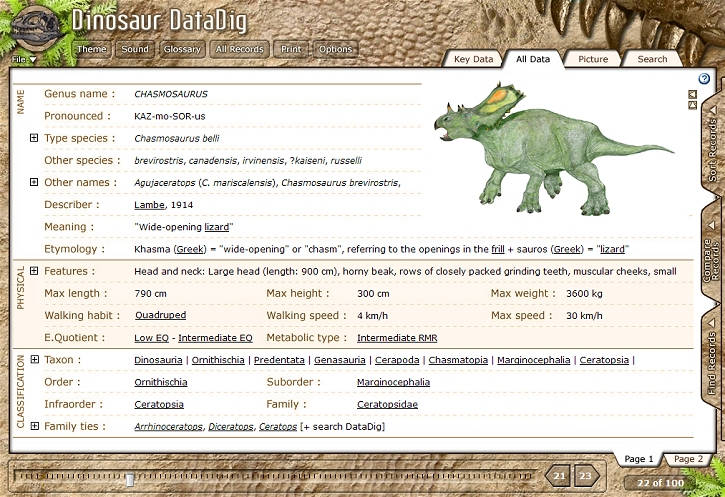Image resolution: width=725 pixels, height=497 pixels.
Task: Open the Search tab
Action: click(652, 59)
